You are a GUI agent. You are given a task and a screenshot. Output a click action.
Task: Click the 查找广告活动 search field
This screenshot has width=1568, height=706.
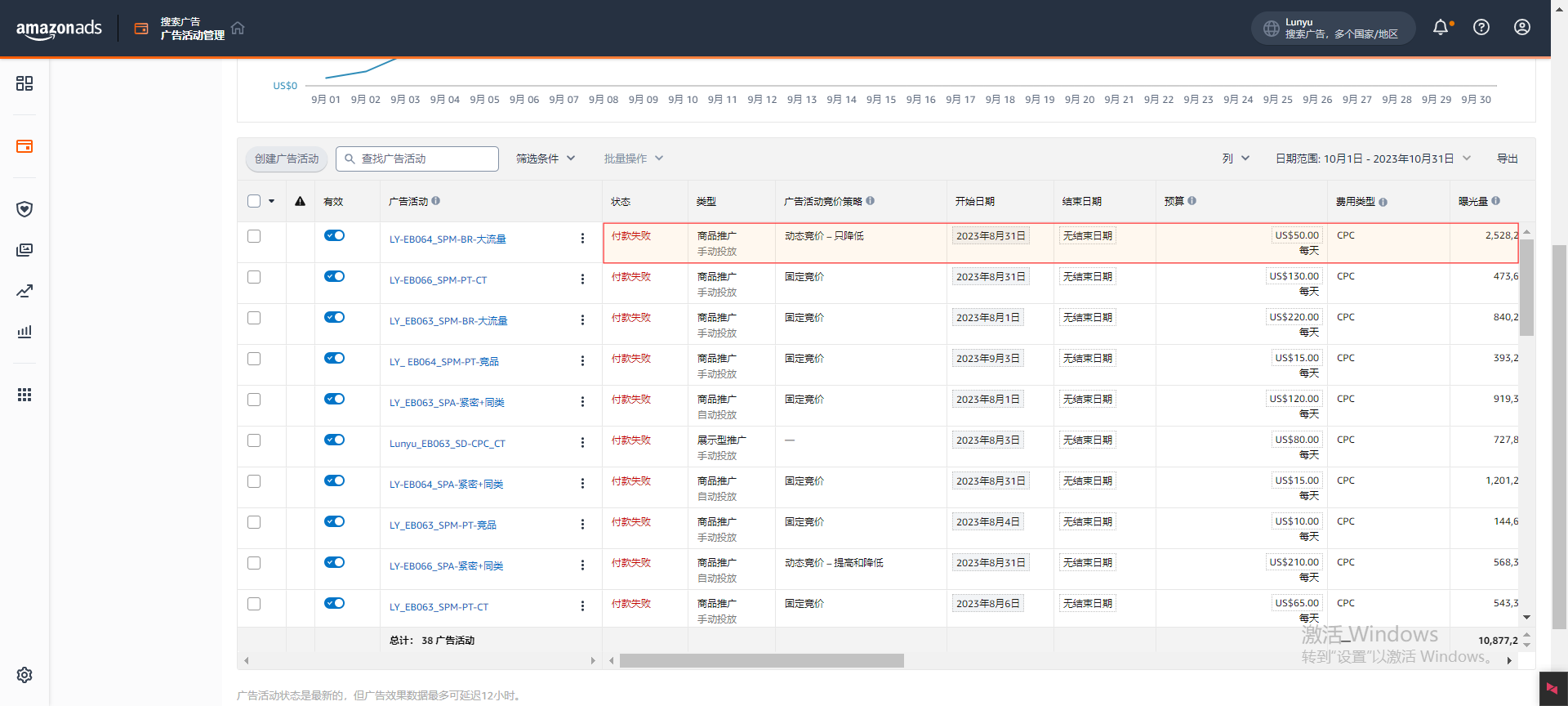pos(425,159)
